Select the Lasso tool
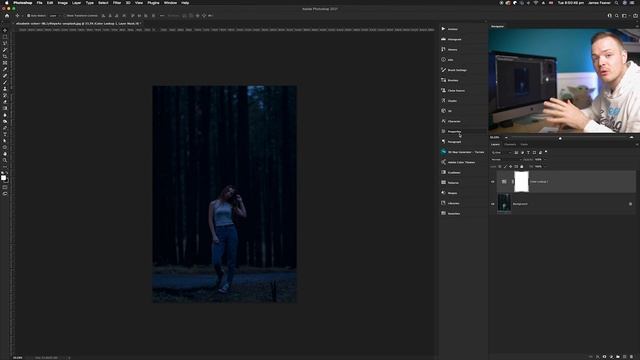Screen dimensions: 640x360 [x=5, y=43]
